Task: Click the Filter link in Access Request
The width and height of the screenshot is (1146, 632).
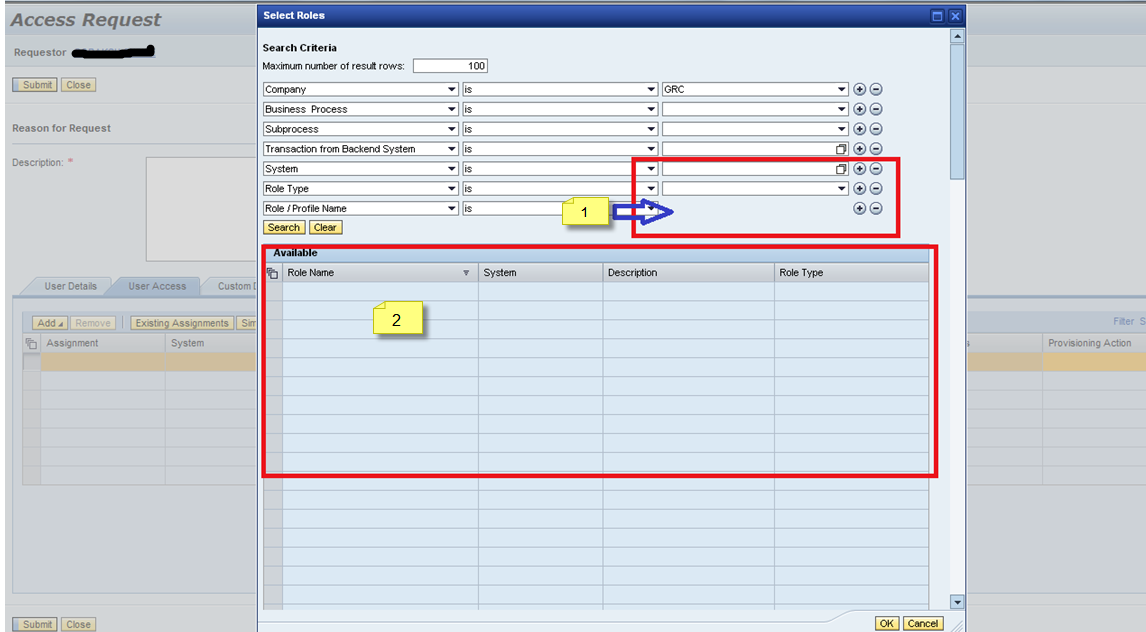Action: click(x=1123, y=321)
